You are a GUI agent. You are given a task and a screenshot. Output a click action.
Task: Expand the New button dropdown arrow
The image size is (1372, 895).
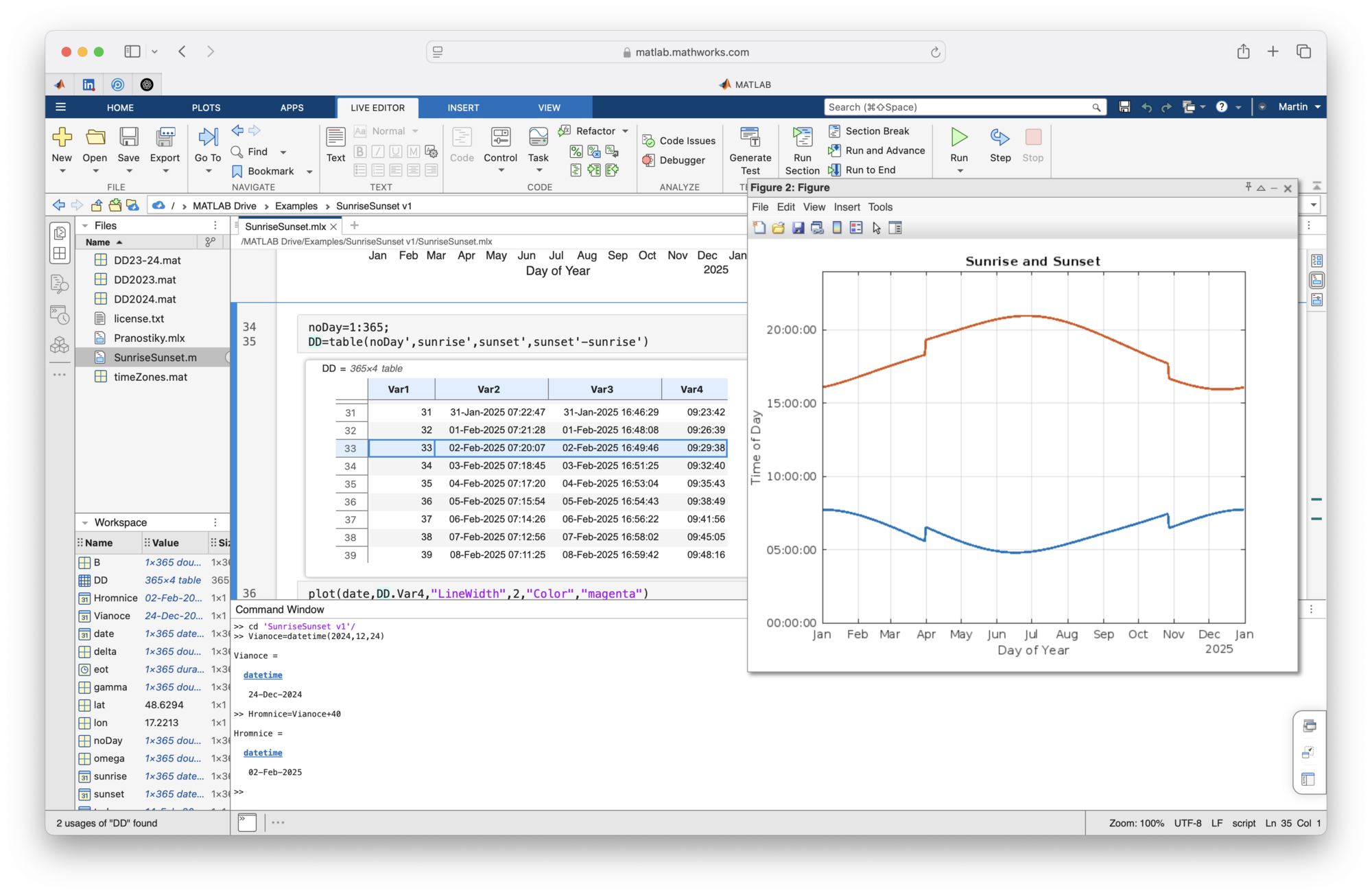62,171
